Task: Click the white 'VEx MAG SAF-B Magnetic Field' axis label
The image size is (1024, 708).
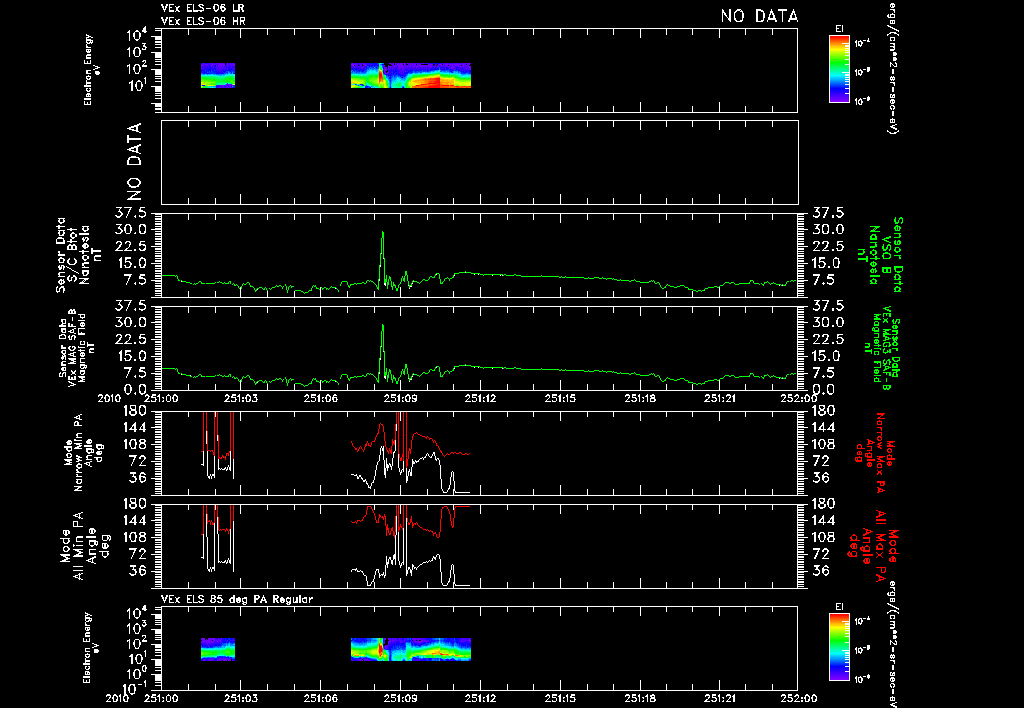Action: click(77, 347)
